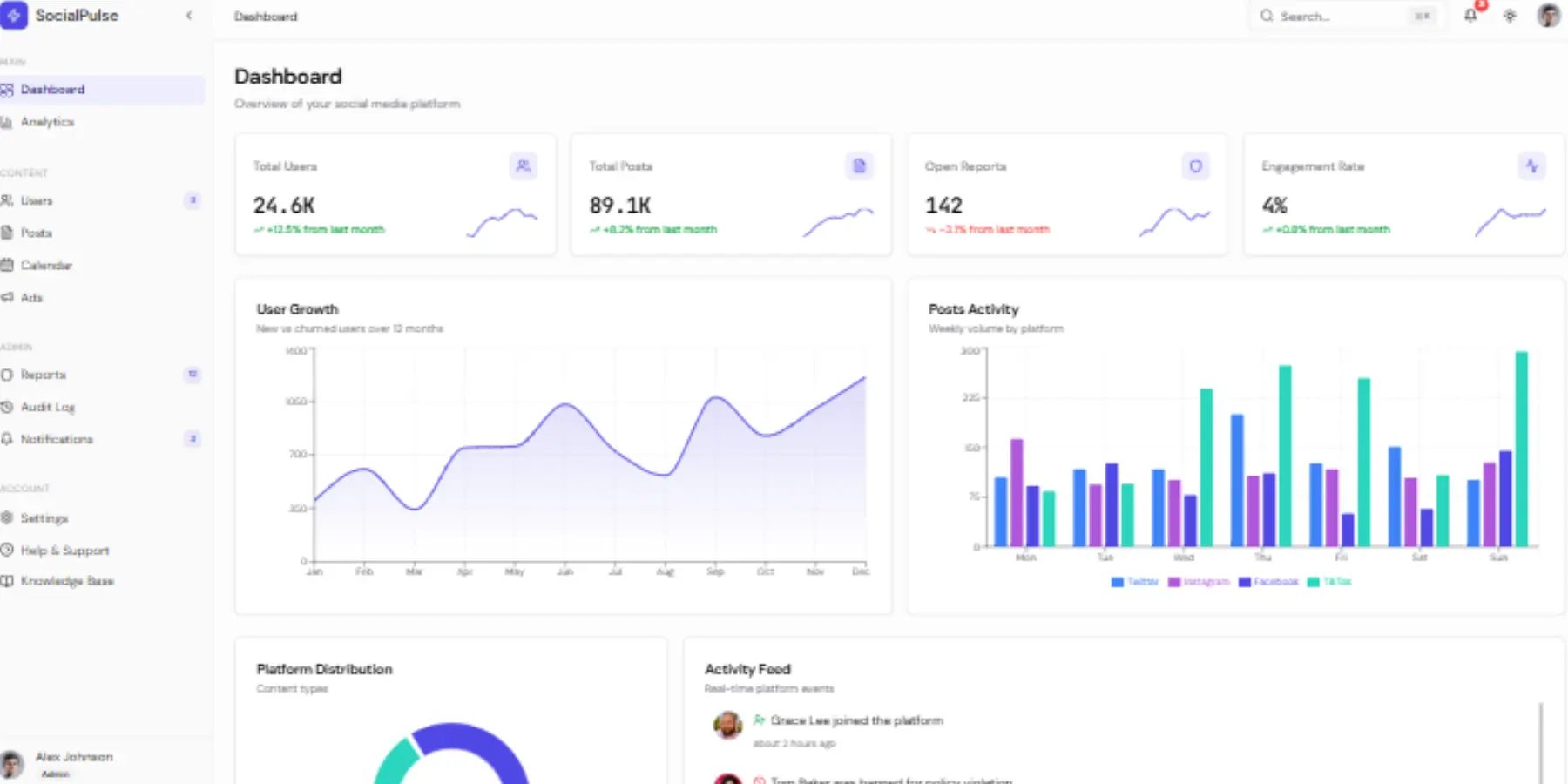Click the Knowledge Base book icon

pos(6,581)
